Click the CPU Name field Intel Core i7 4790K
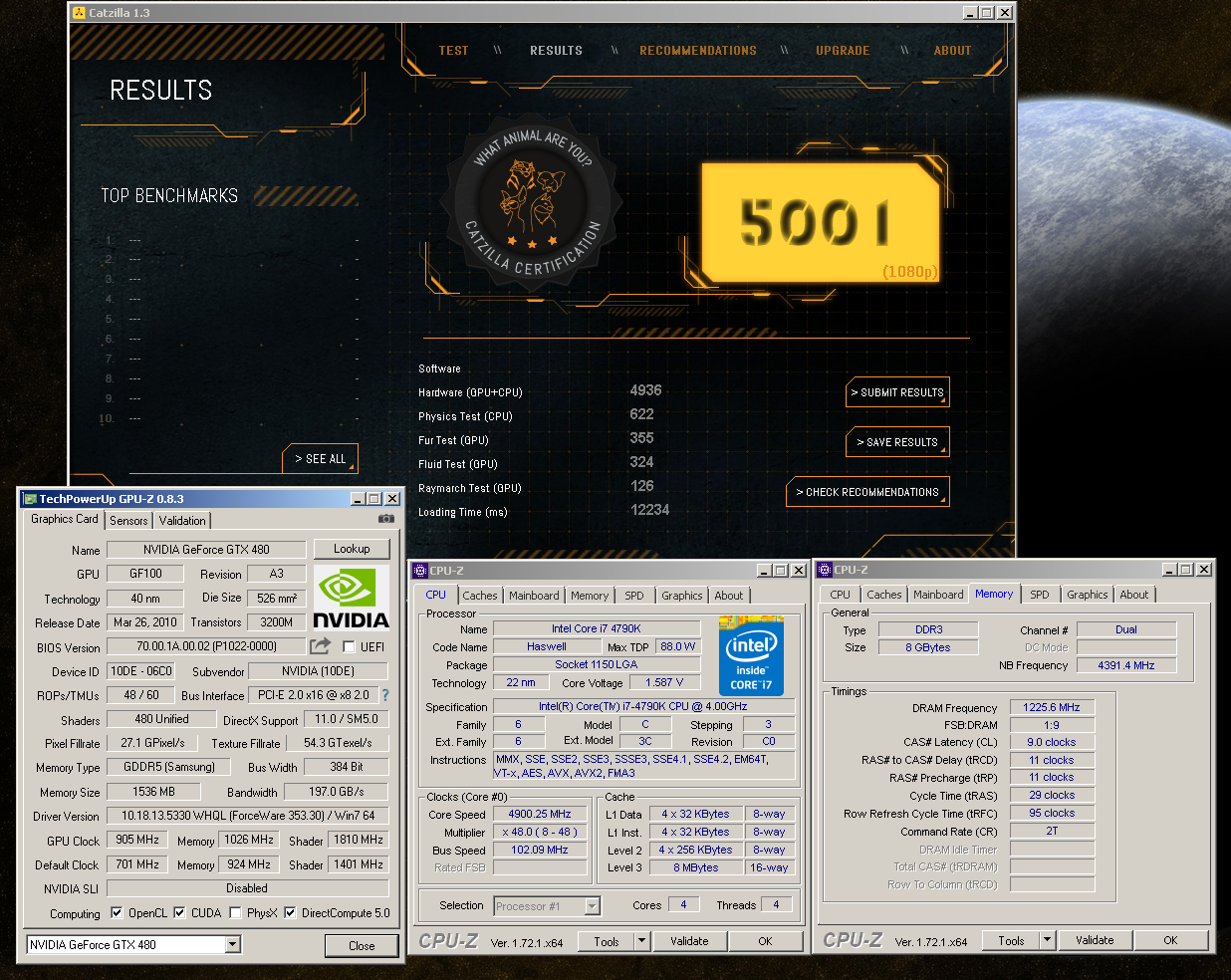The width and height of the screenshot is (1231, 980). coord(597,628)
